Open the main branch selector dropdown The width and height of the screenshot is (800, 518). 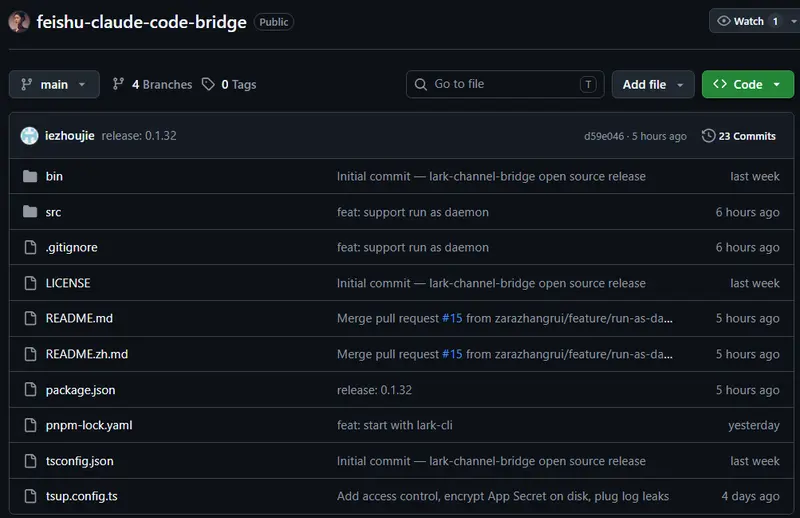(54, 84)
